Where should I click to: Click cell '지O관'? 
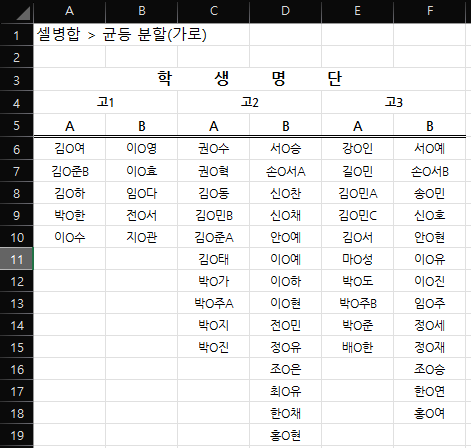142,237
